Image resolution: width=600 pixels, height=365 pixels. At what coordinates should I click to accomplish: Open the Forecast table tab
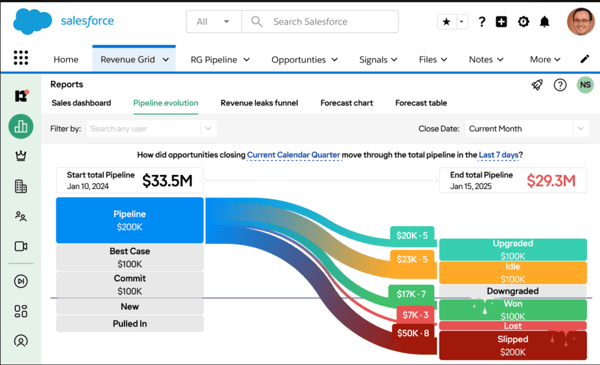(x=421, y=103)
